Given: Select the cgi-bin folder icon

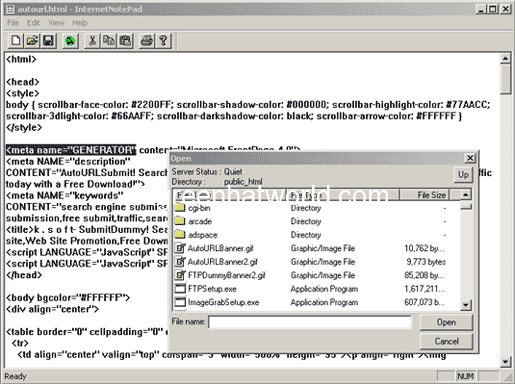Looking at the screenshot, I should tap(180, 208).
